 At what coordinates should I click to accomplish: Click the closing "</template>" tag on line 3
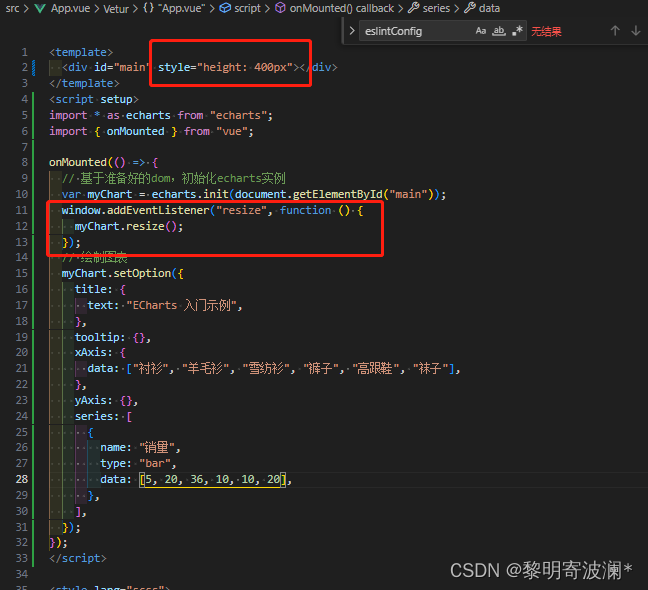84,83
